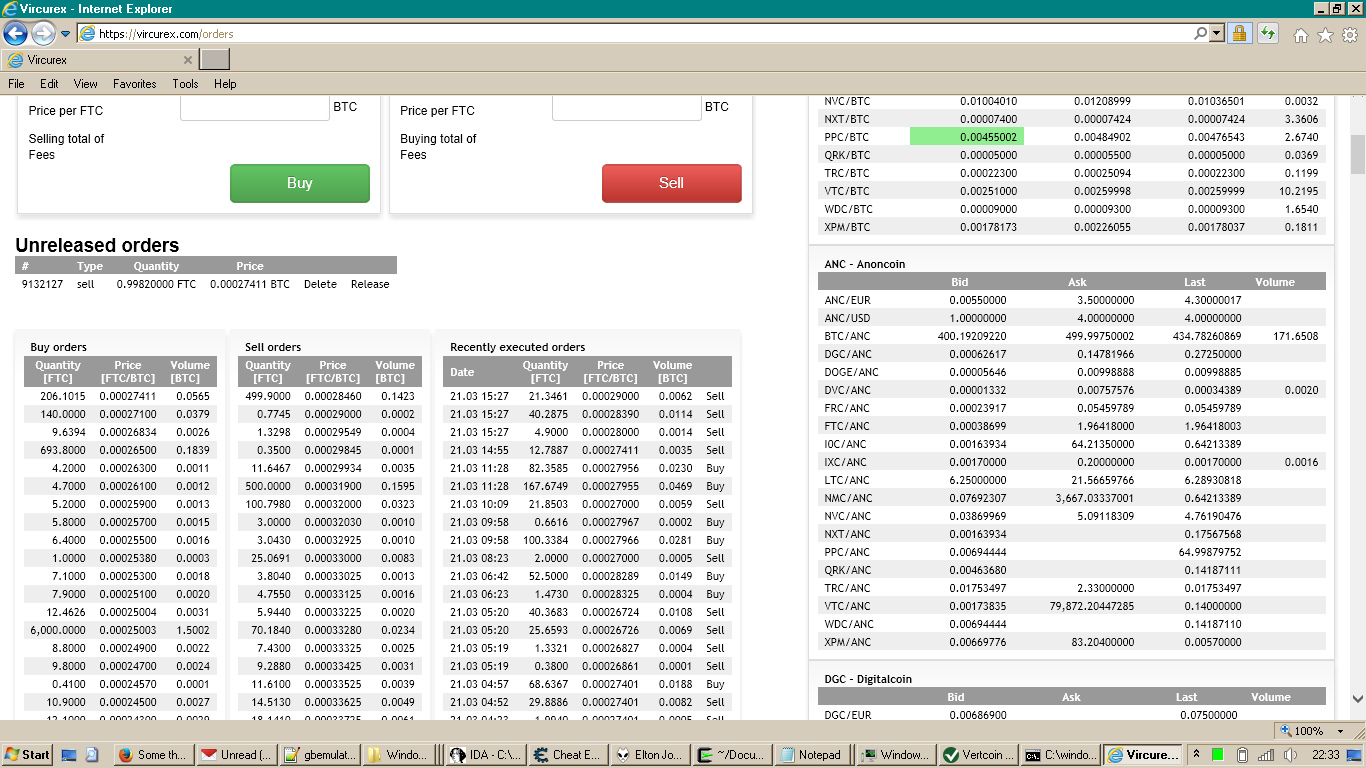Screen dimensions: 1366x768
Task: Click the IE page icon before the URL
Action: [x=87, y=34]
